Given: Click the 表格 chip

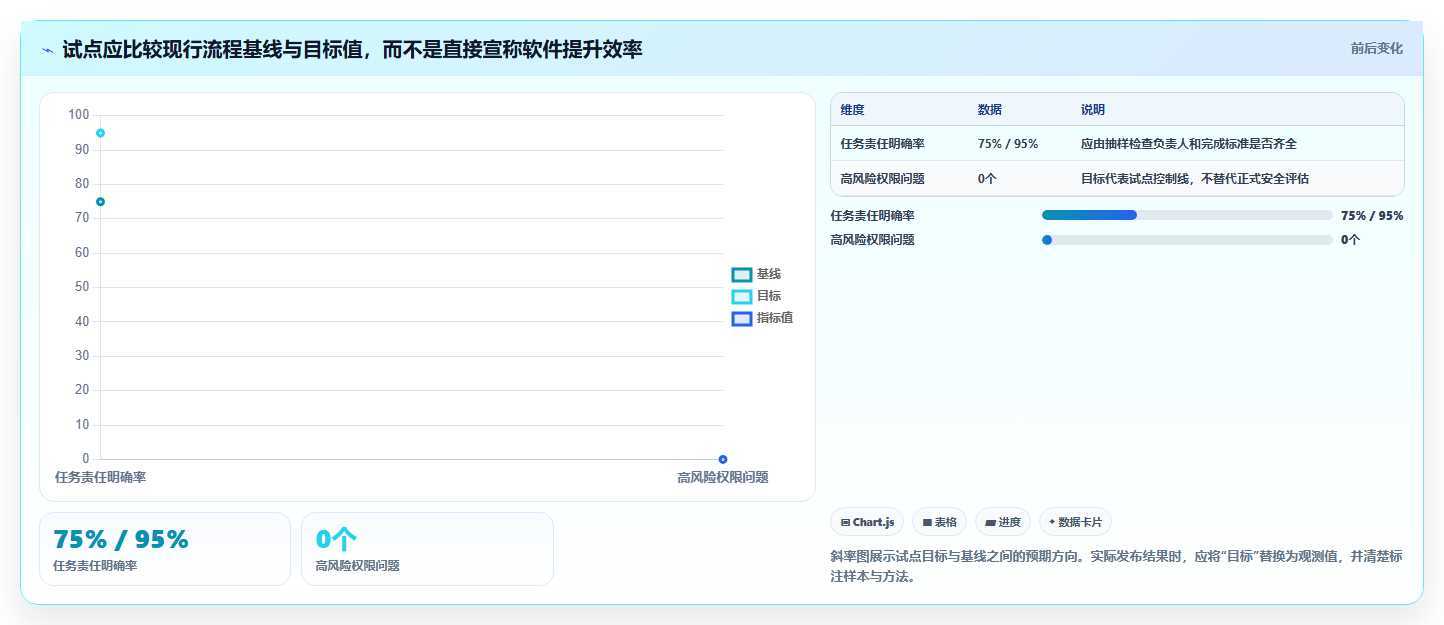Looking at the screenshot, I should (x=939, y=522).
